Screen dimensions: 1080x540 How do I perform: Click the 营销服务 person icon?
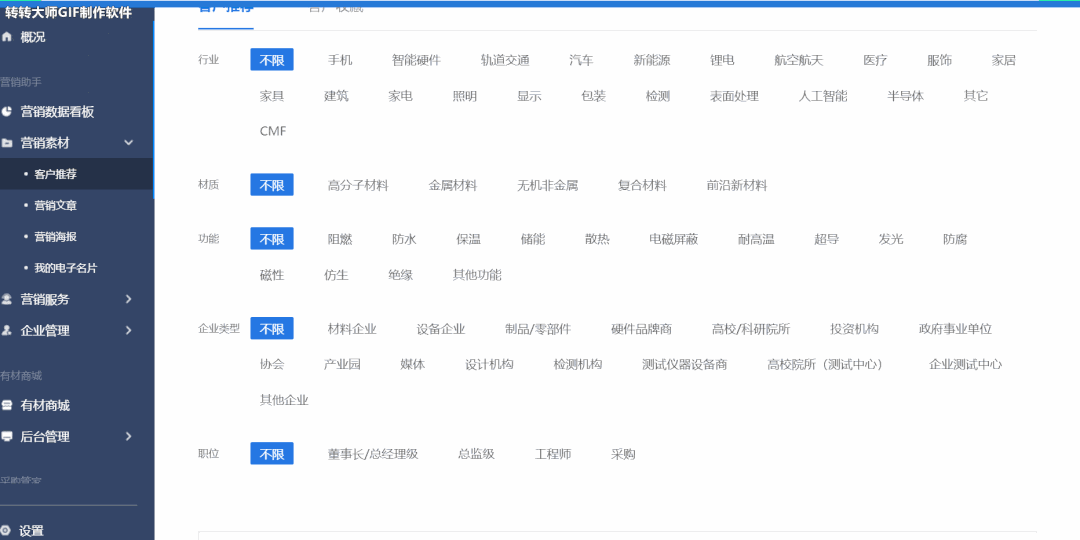(6, 299)
